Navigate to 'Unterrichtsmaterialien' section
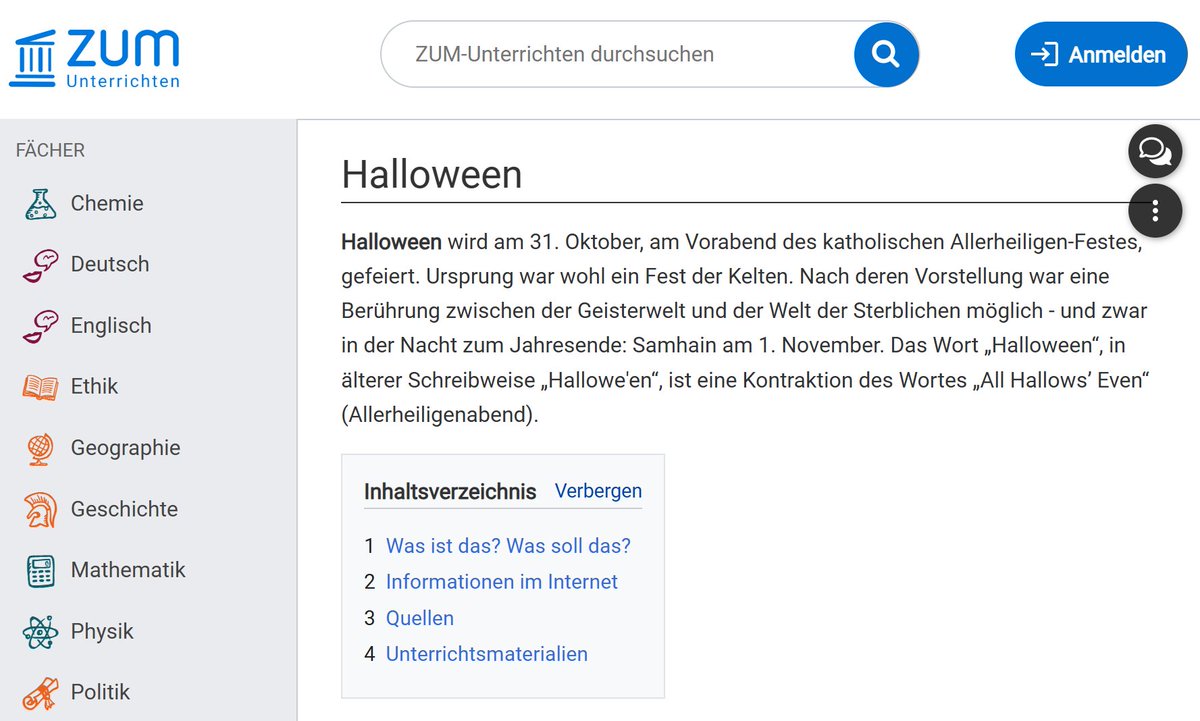 [486, 653]
